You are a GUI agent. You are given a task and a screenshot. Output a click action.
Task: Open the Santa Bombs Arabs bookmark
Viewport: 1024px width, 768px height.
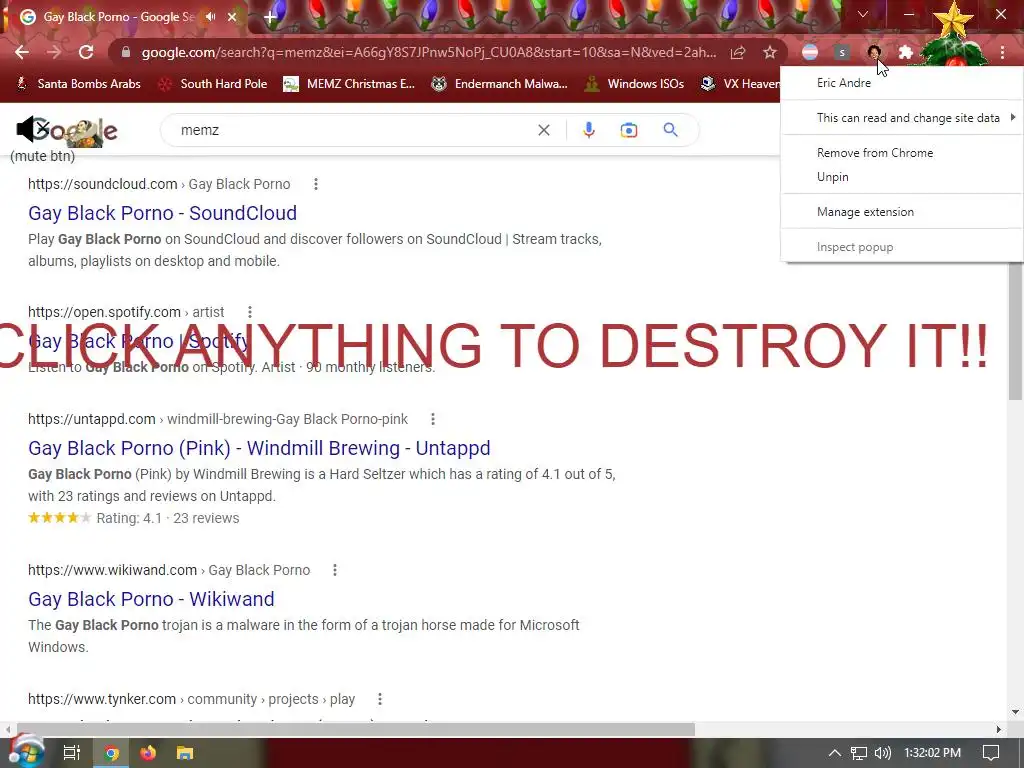tap(78, 84)
